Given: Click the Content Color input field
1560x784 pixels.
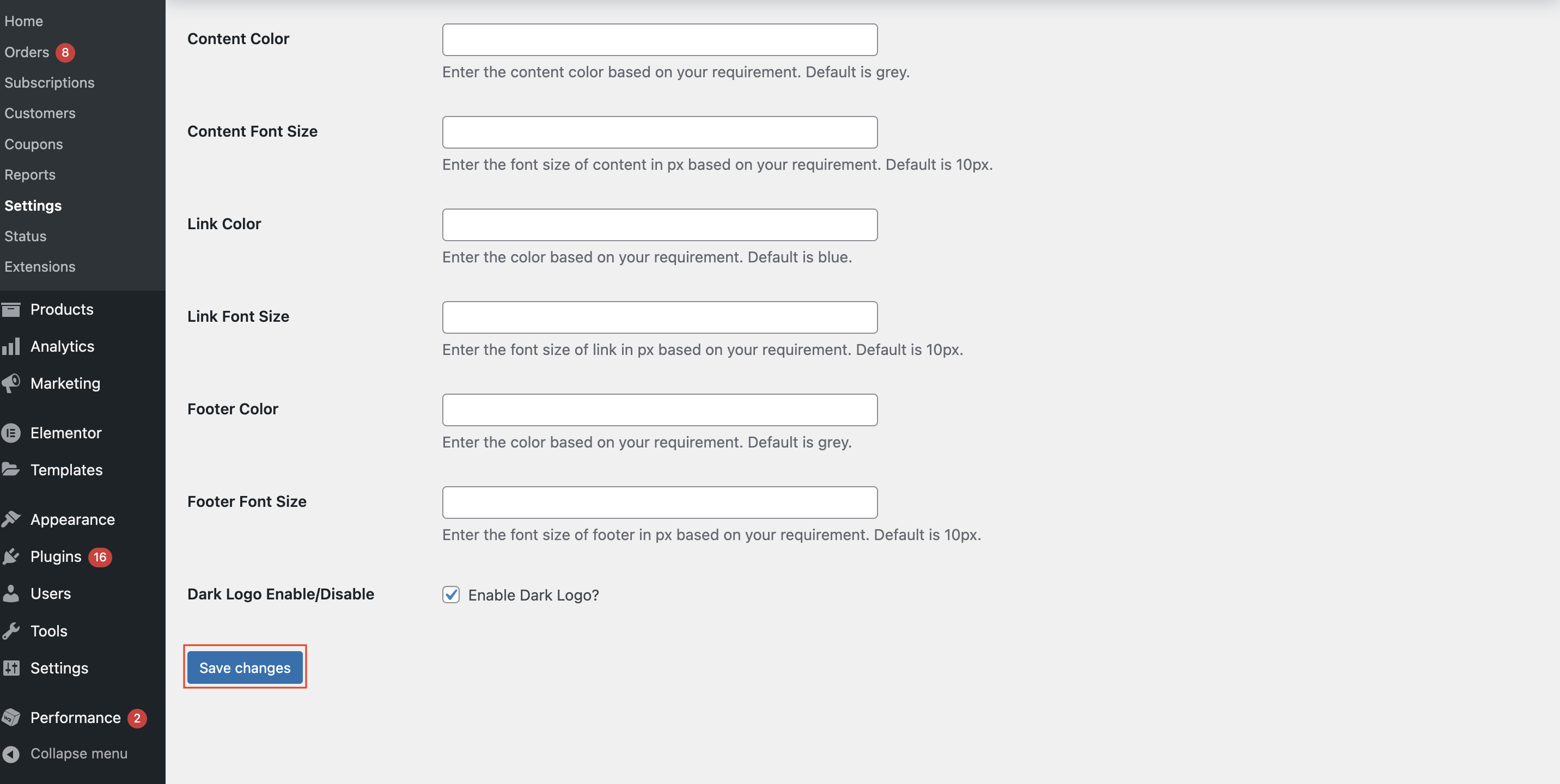Looking at the screenshot, I should click(x=660, y=39).
